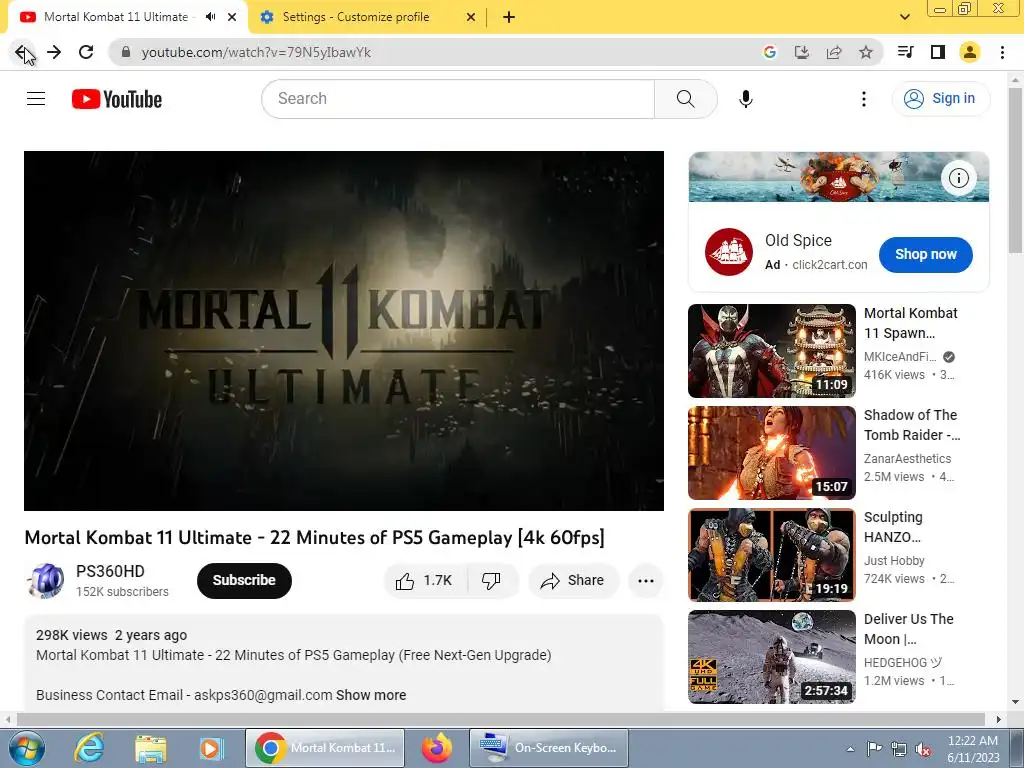The height and width of the screenshot is (768, 1024).
Task: Click the vertical page scrollbar thumb
Action: pos(1016,170)
